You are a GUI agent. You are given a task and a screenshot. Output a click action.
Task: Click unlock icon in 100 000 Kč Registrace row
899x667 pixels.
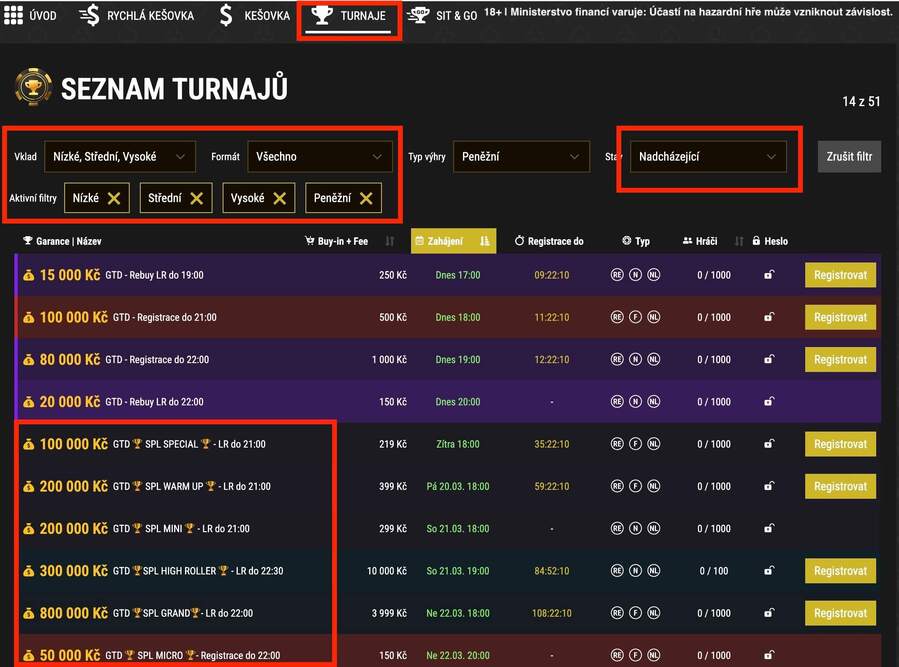[x=768, y=317]
